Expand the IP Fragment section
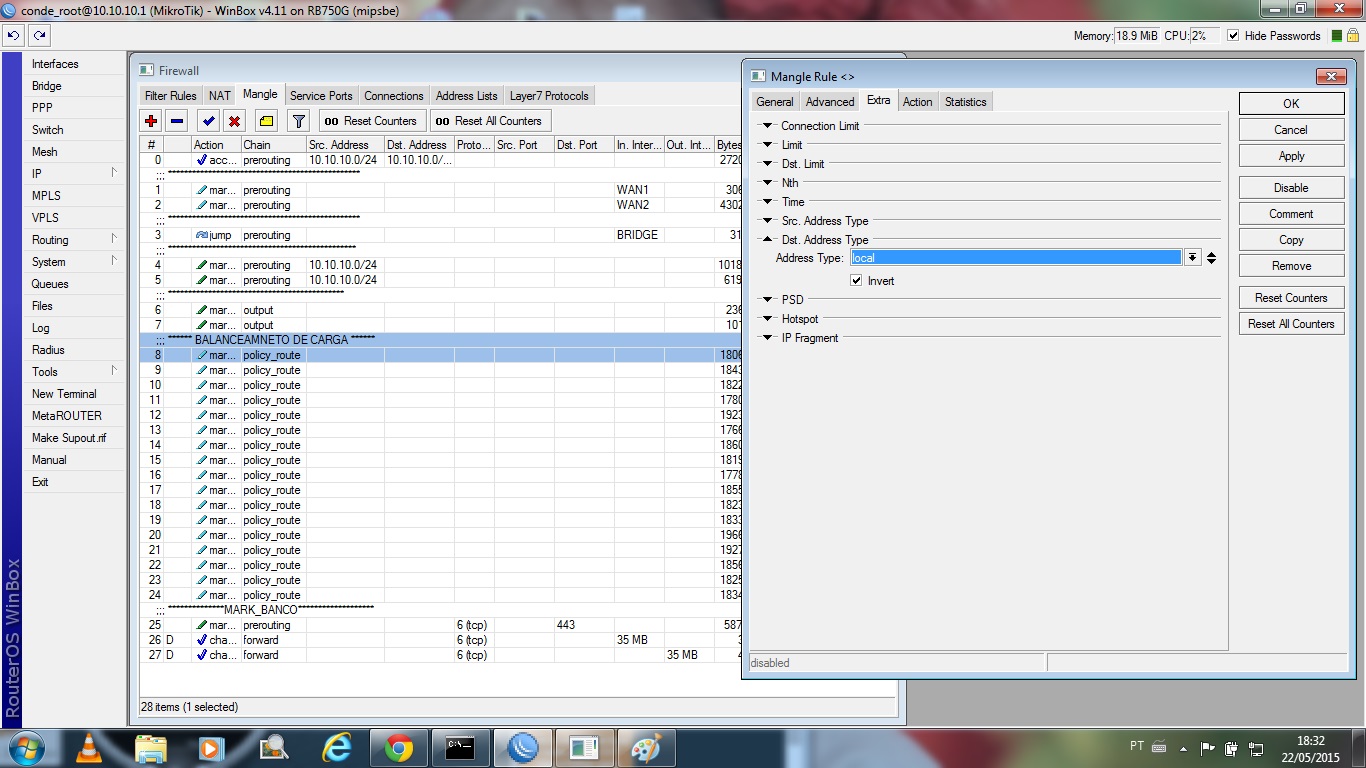The height and width of the screenshot is (768, 1366). pyautogui.click(x=768, y=338)
